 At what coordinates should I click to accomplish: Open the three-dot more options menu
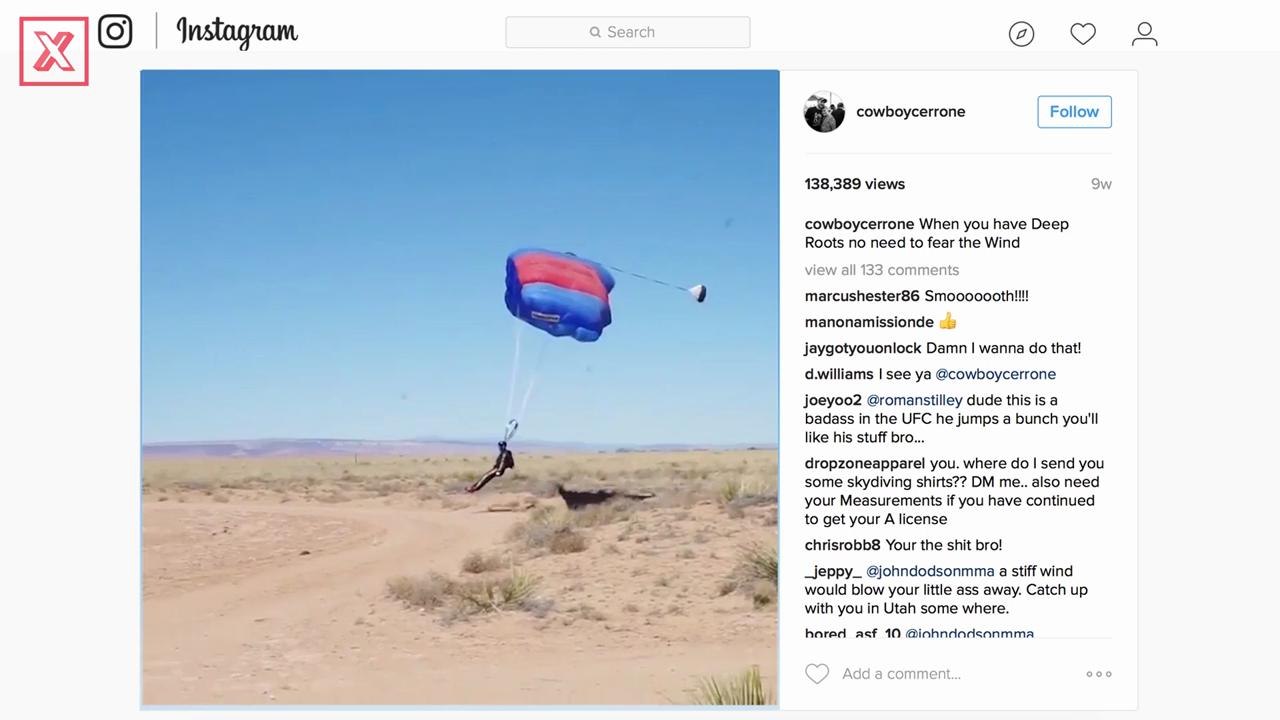(x=1099, y=674)
